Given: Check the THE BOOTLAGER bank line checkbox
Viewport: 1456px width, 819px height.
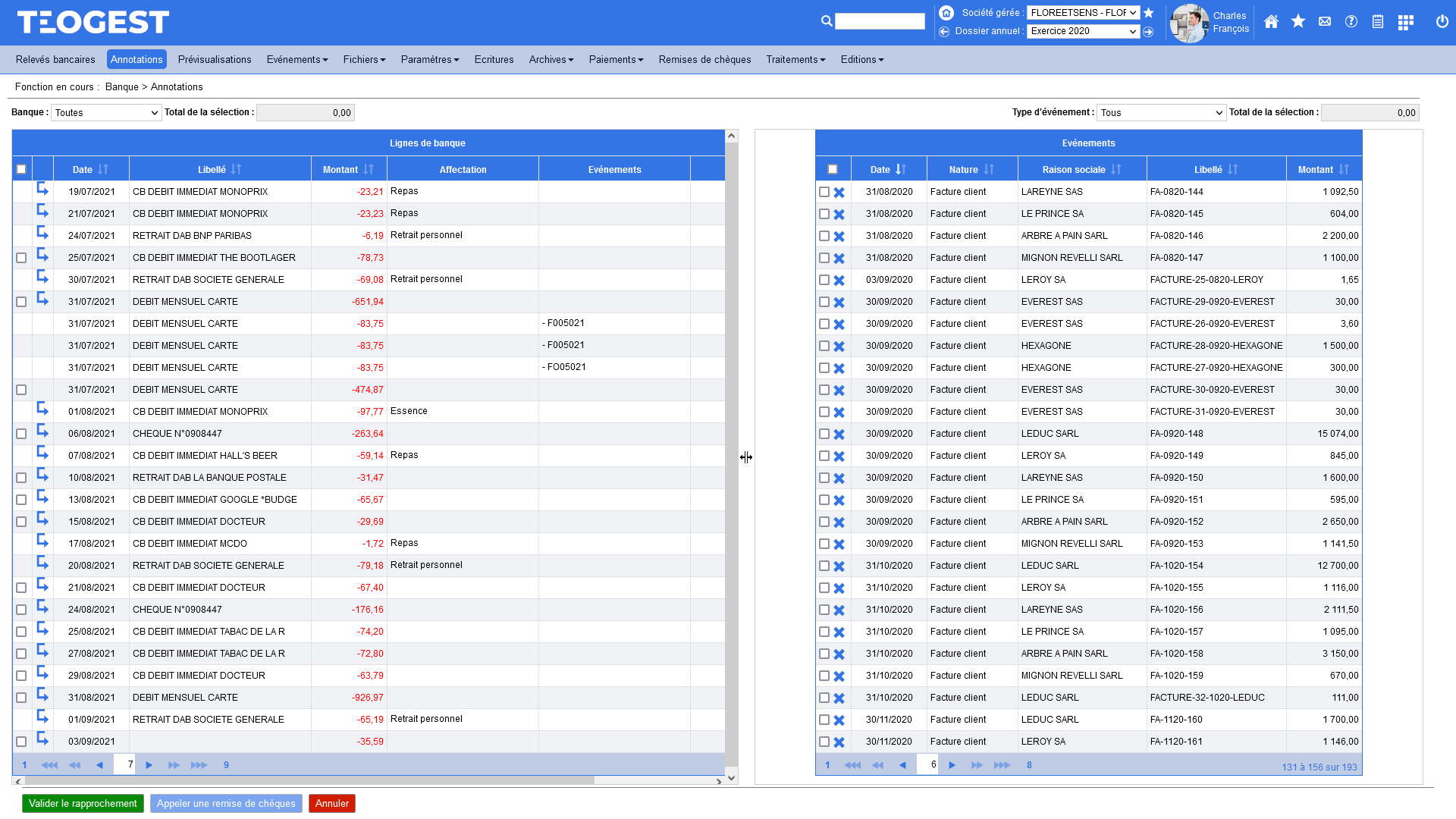Looking at the screenshot, I should 21,258.
